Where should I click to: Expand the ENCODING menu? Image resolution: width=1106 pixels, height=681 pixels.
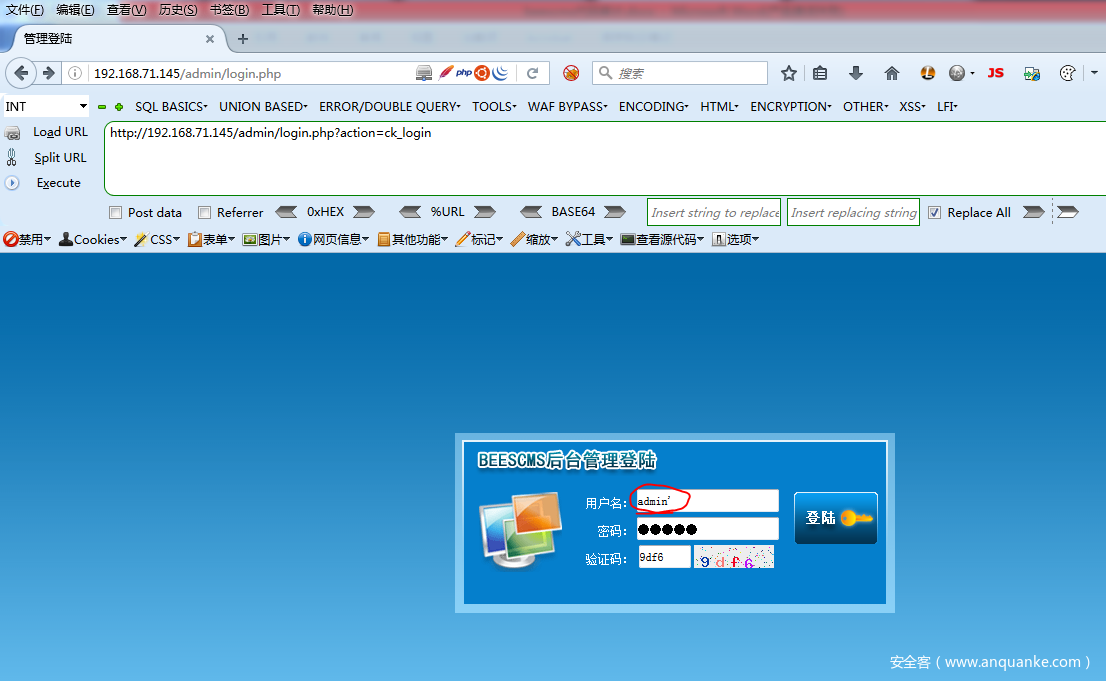[654, 107]
